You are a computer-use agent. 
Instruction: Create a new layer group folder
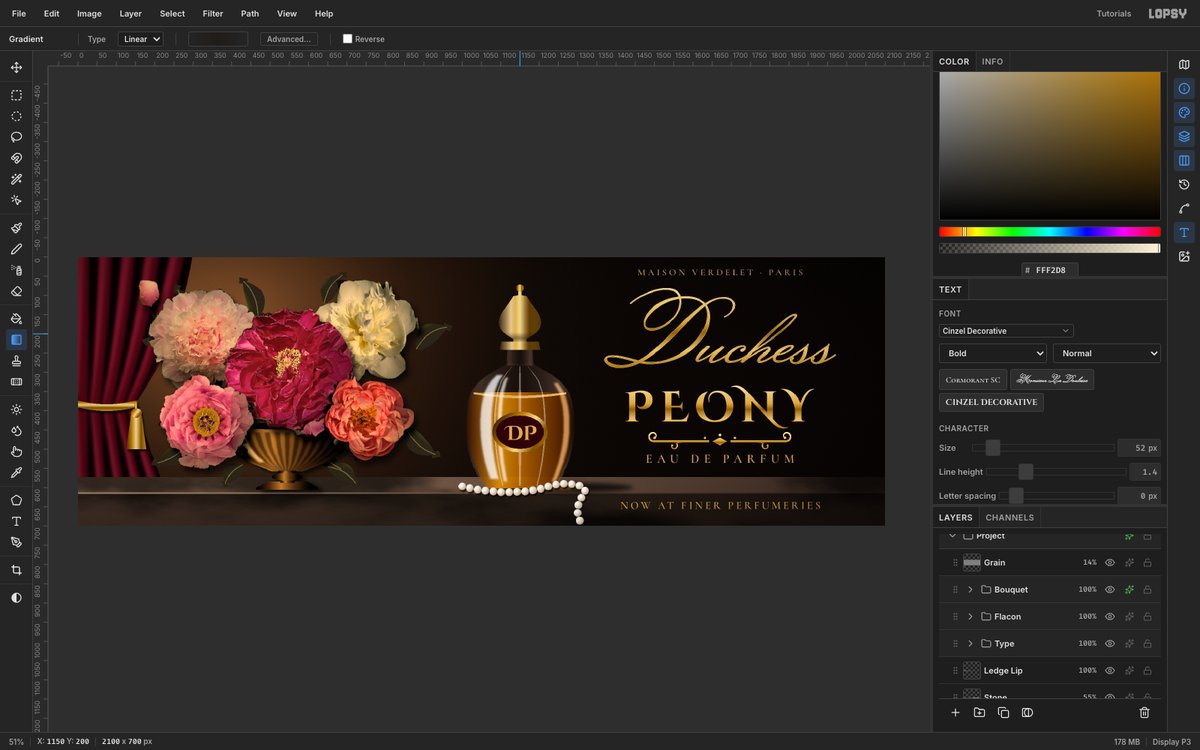pyautogui.click(x=979, y=713)
